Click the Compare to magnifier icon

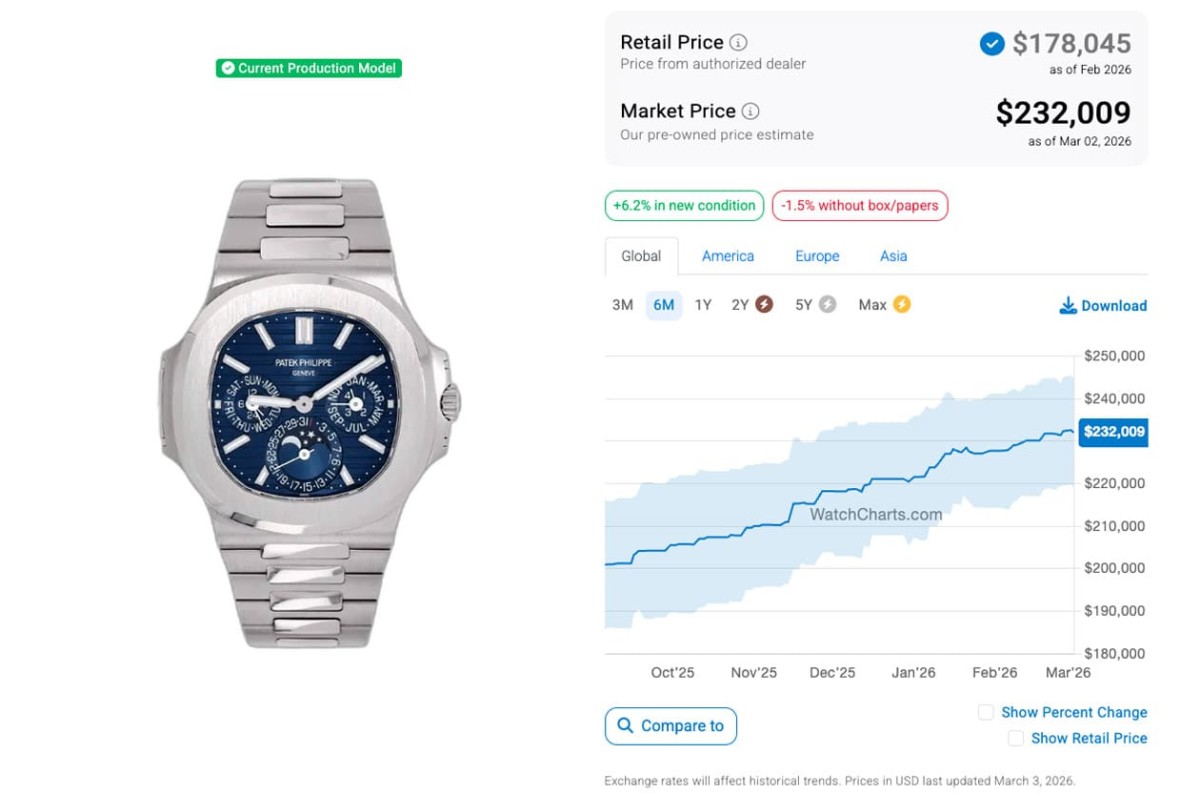click(625, 726)
